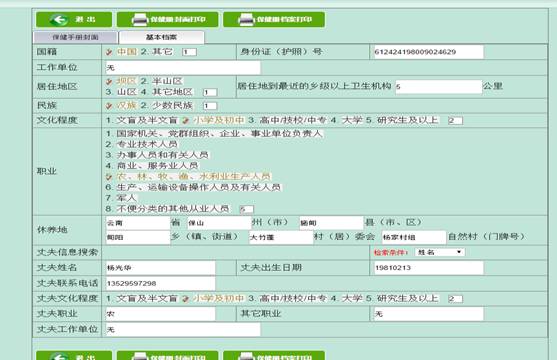Select 4.大学 in 丈夫文化程度 row

point(346,299)
